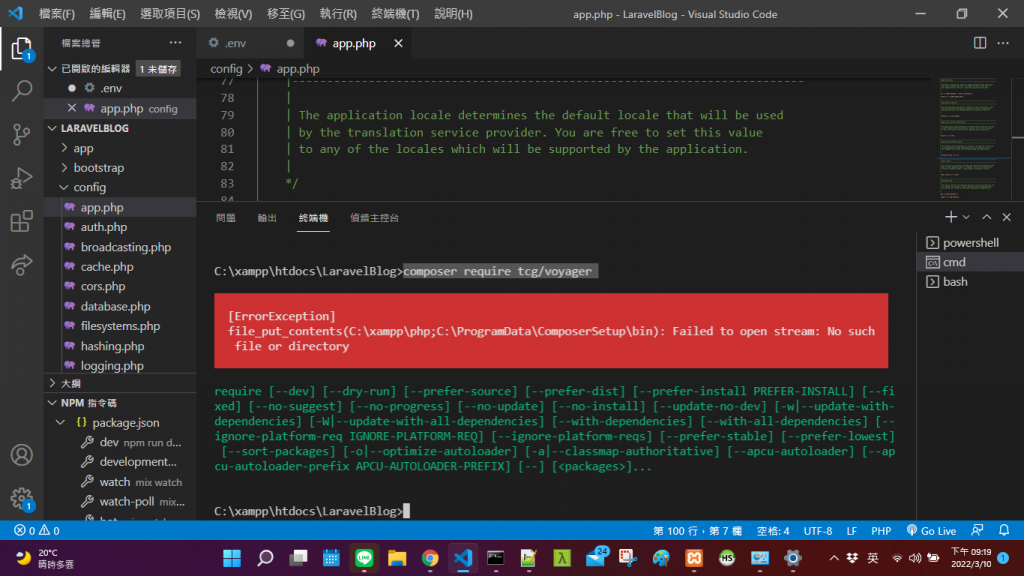Open notifications bell in status bar
The width and height of the screenshot is (1024, 576).
click(1004, 530)
